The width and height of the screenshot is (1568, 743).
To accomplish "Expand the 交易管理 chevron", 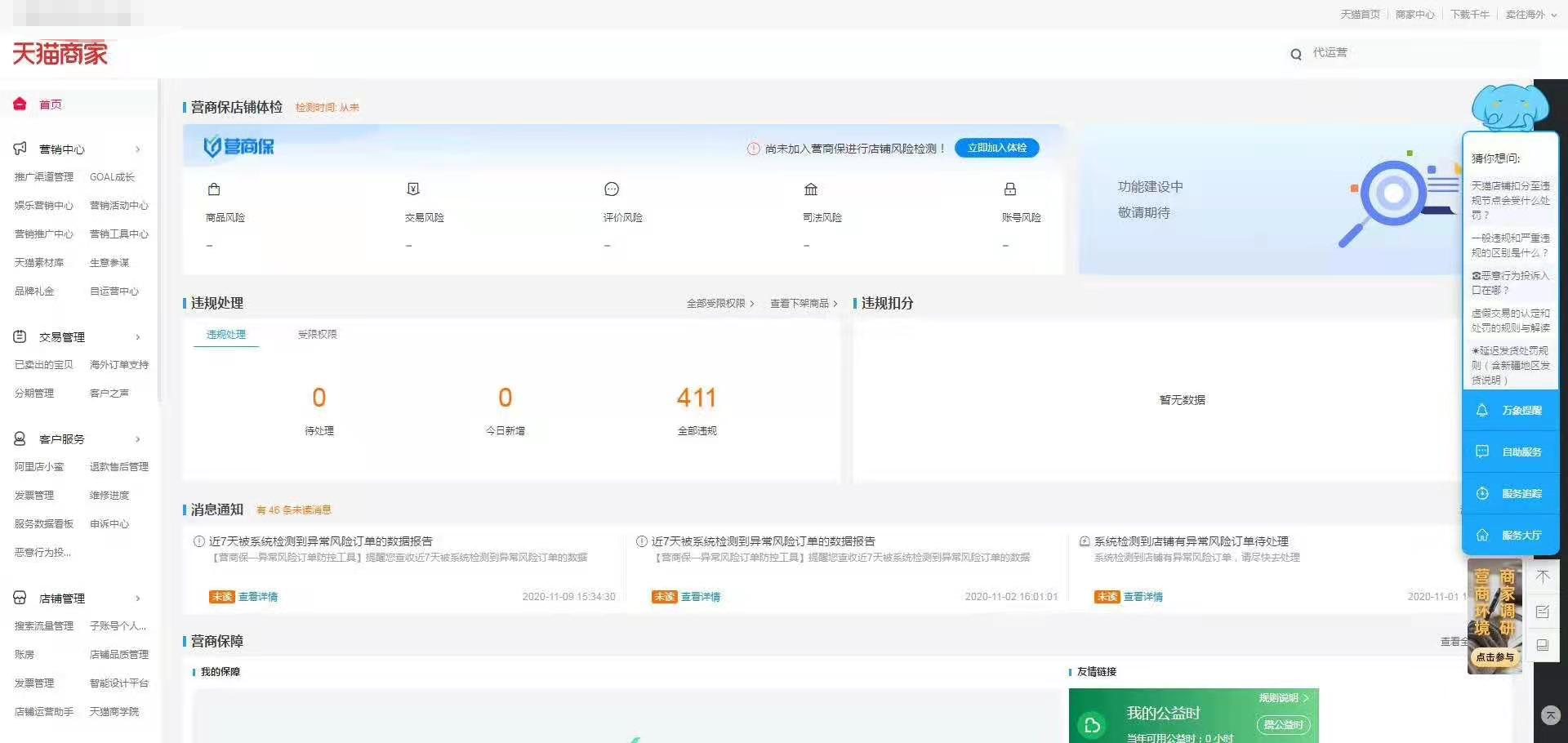I will click(x=137, y=337).
